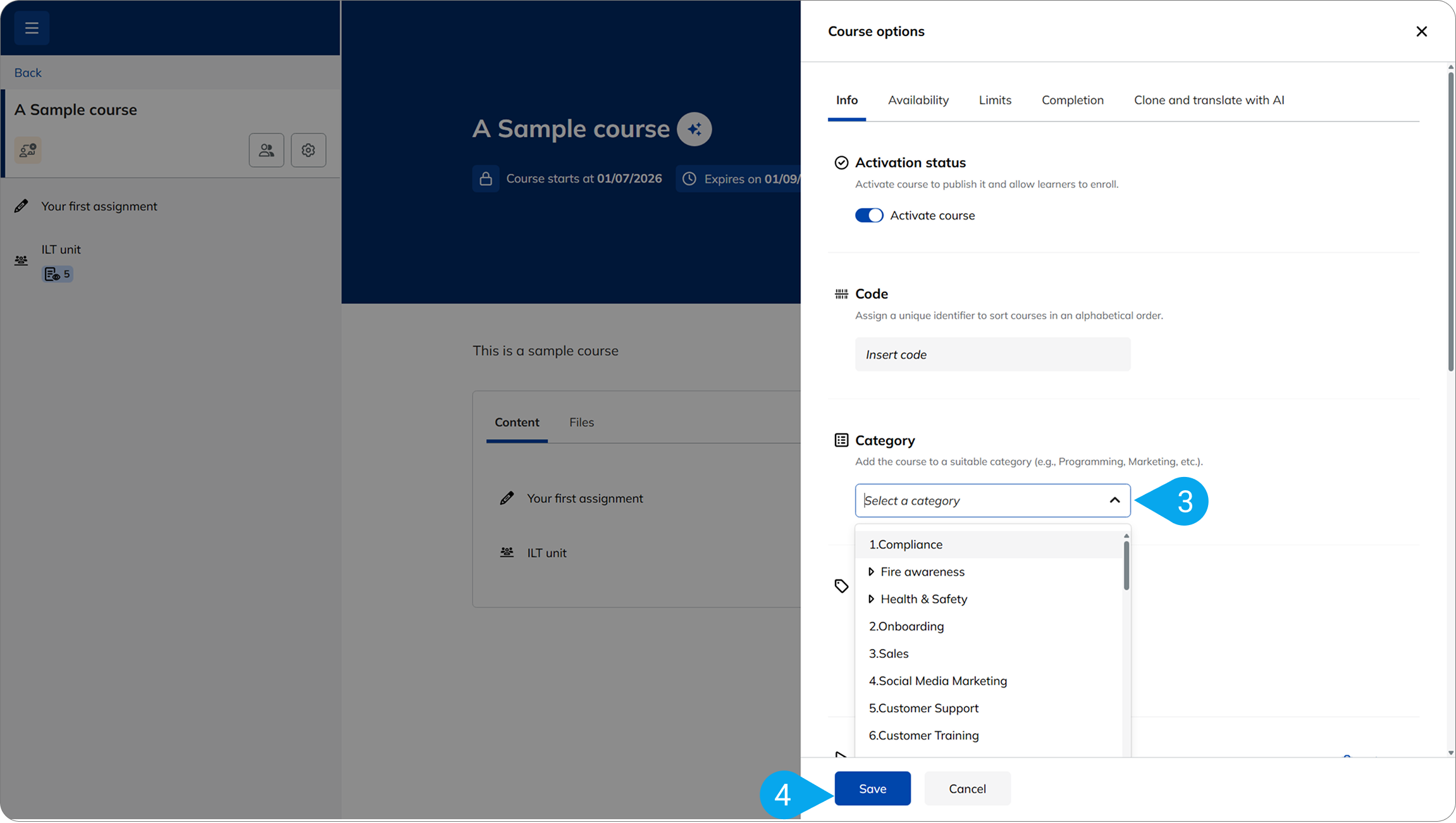Click the lock icon near course start date
The height and width of the screenshot is (823, 1456).
pos(486,179)
